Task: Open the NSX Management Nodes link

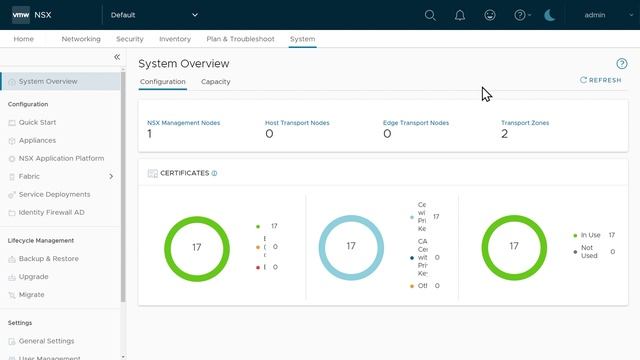Action: pos(184,123)
